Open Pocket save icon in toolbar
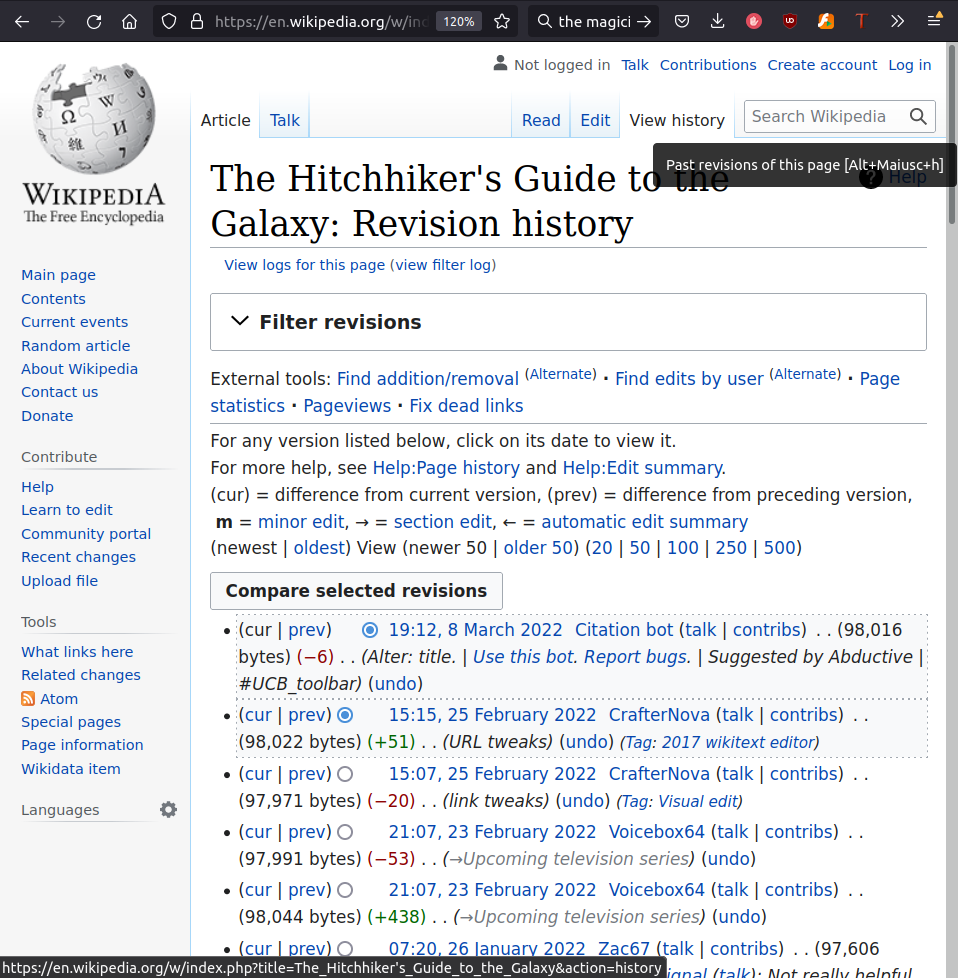Image resolution: width=958 pixels, height=978 pixels. [682, 22]
